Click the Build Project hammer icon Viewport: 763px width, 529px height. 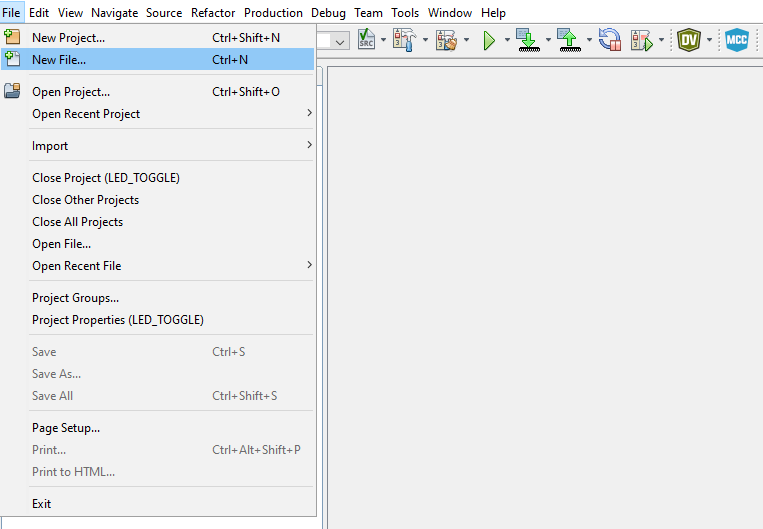pyautogui.click(x=401, y=41)
